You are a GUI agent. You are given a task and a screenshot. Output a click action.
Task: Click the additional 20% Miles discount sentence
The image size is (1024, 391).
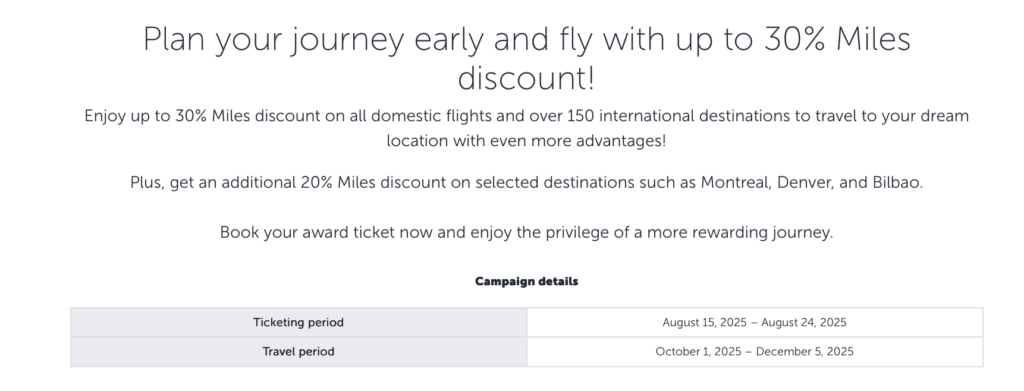526,183
